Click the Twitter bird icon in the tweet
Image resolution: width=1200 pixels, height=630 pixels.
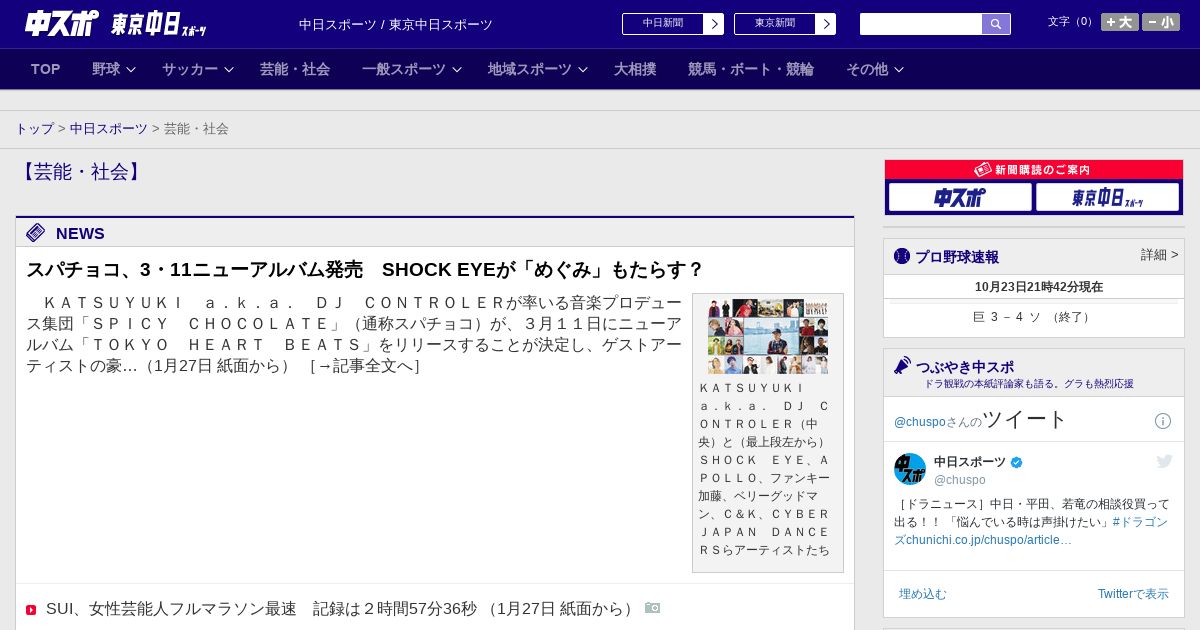click(1164, 461)
